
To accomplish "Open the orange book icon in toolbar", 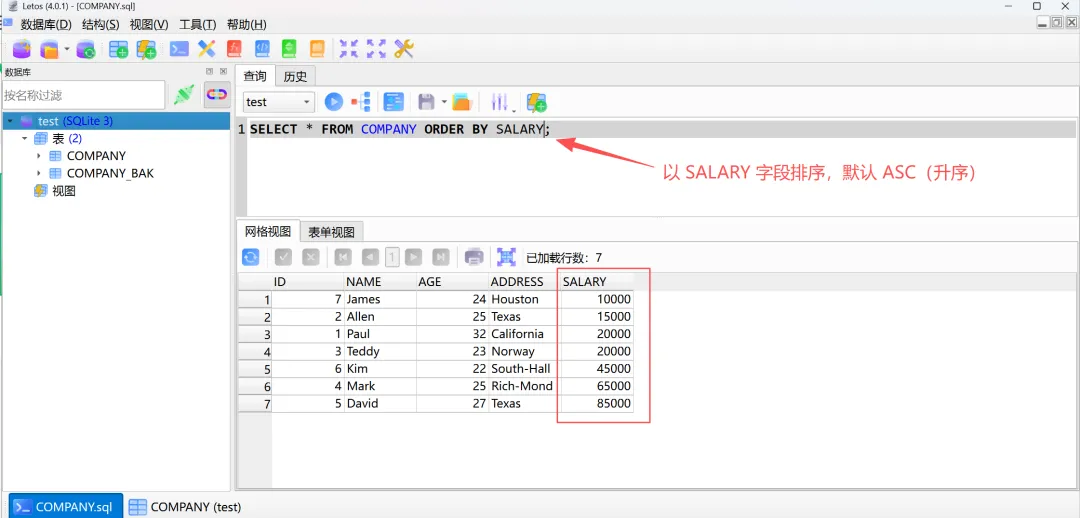I will tap(317, 49).
